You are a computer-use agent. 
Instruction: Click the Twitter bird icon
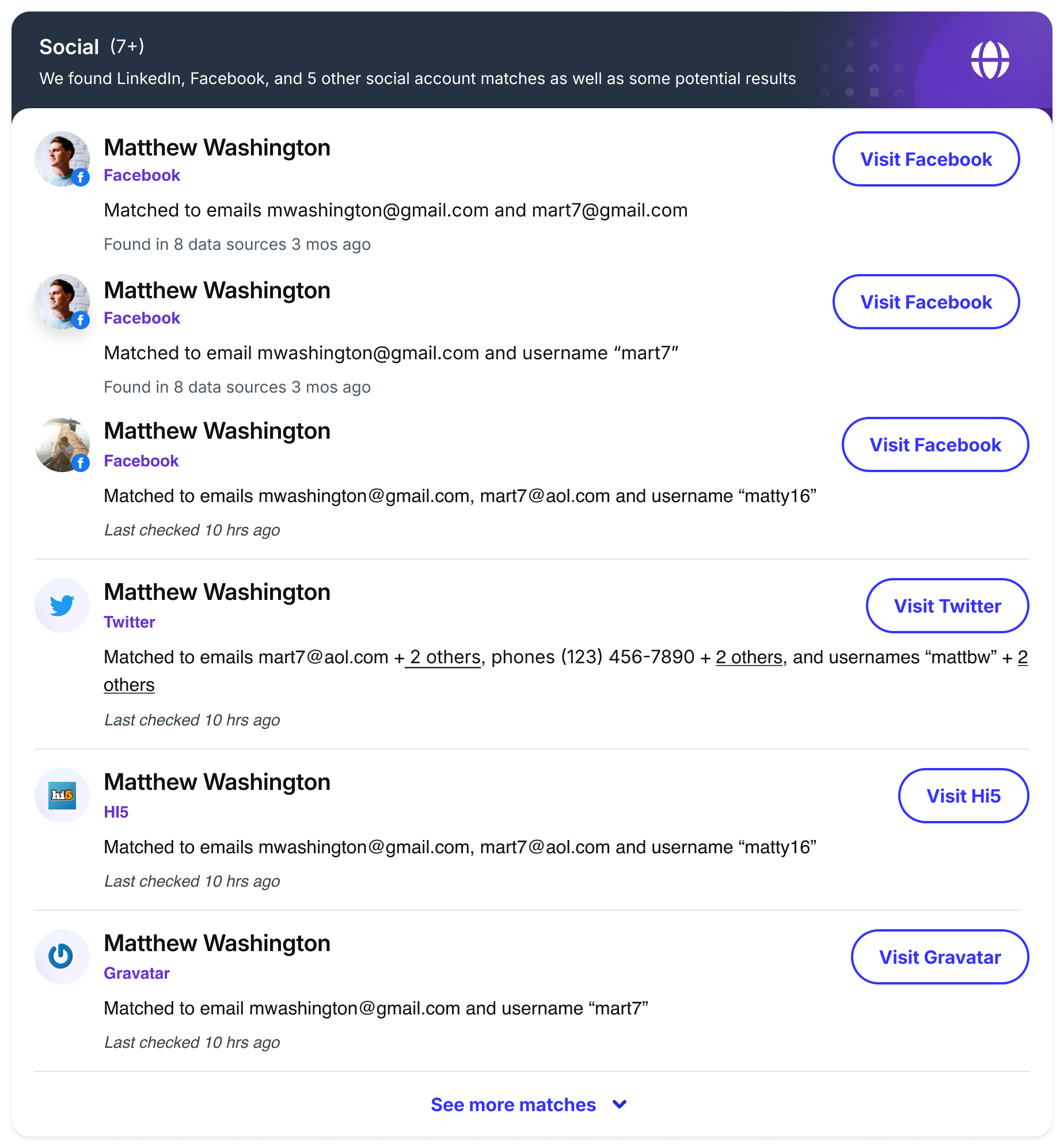(62, 606)
